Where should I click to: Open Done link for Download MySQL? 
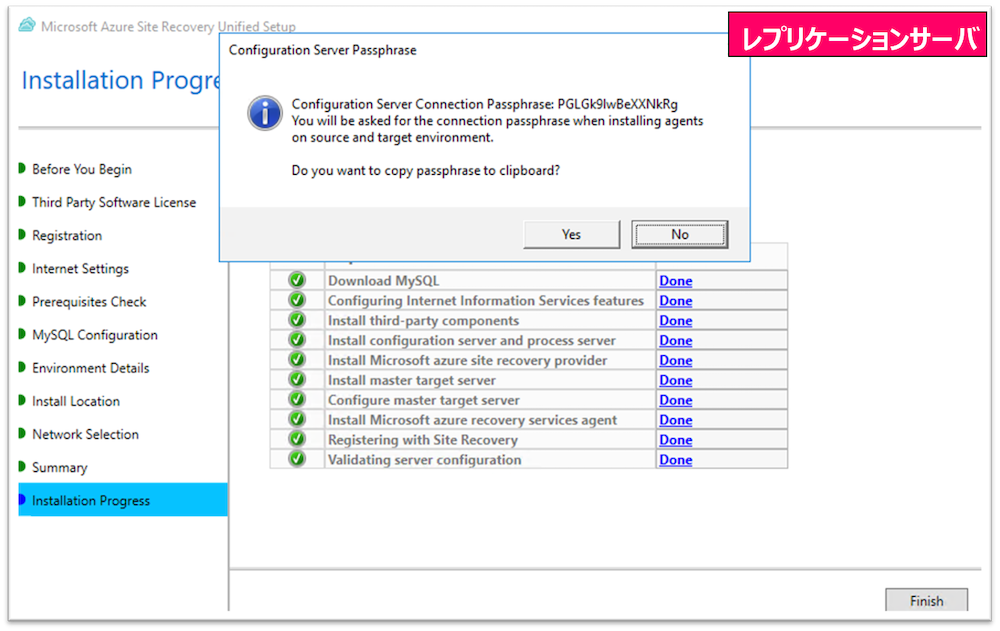(675, 281)
